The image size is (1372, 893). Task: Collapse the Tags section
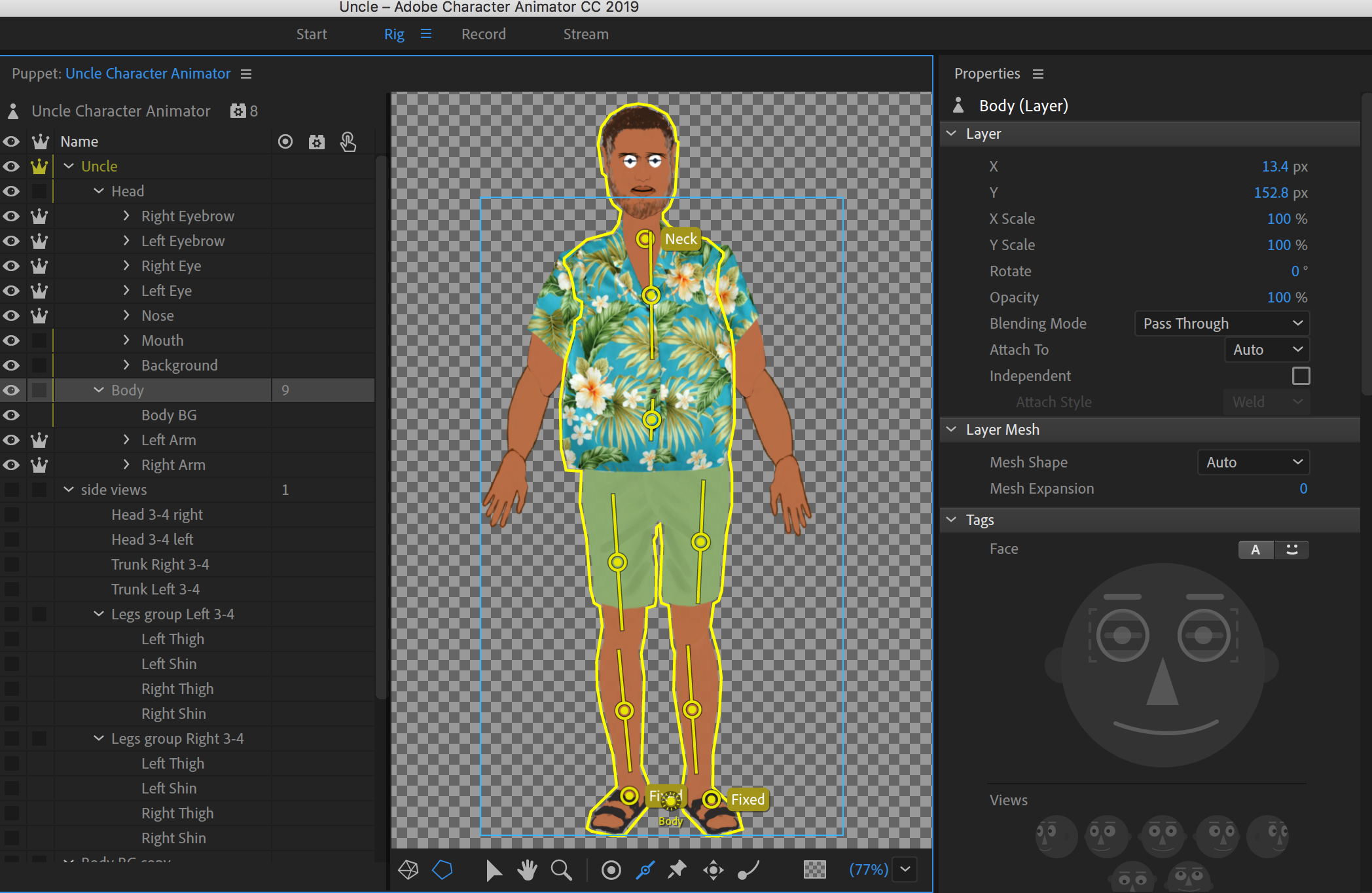952,520
